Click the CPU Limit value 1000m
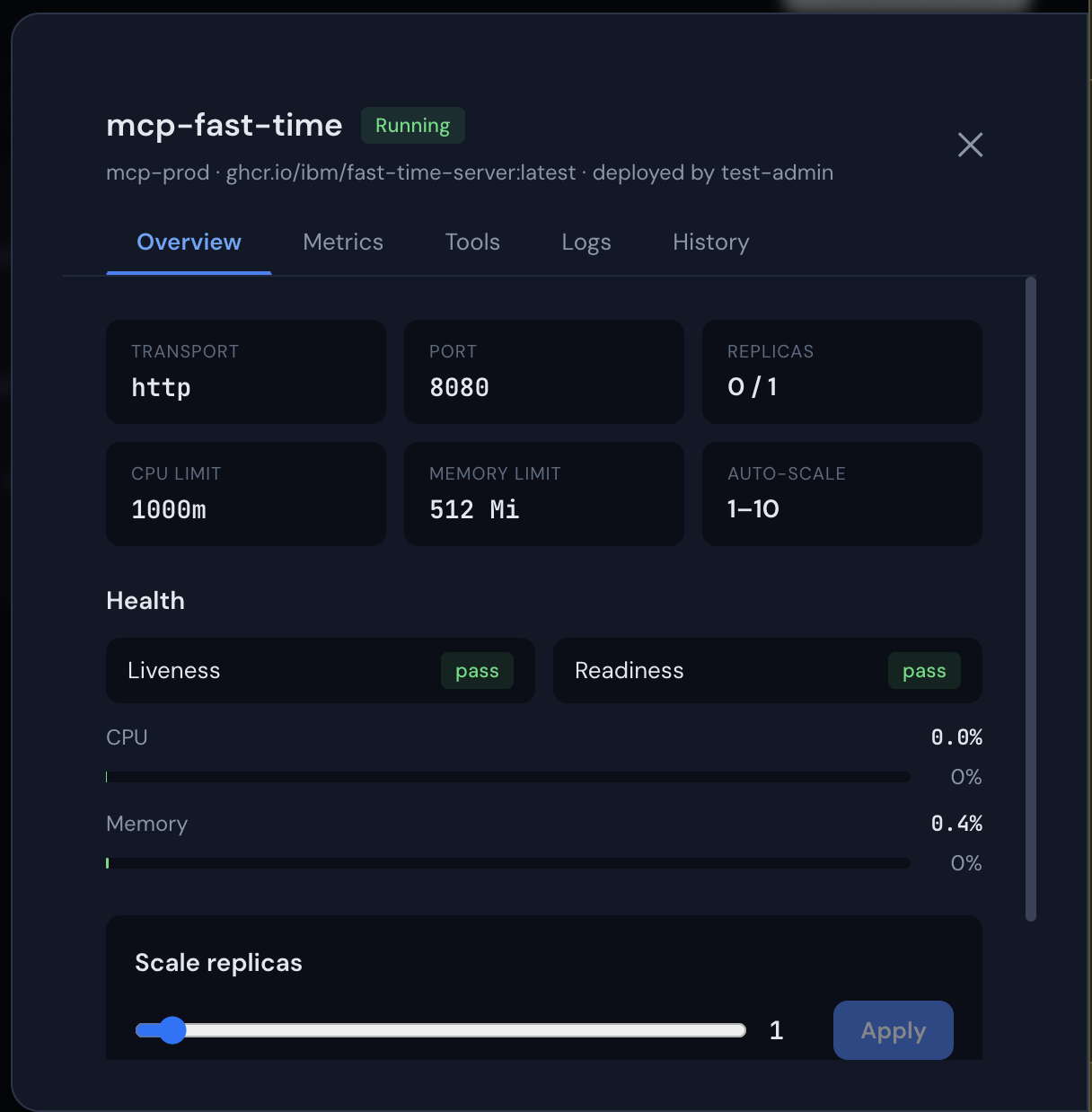Screen dimensions: 1092x1112 click(x=169, y=509)
